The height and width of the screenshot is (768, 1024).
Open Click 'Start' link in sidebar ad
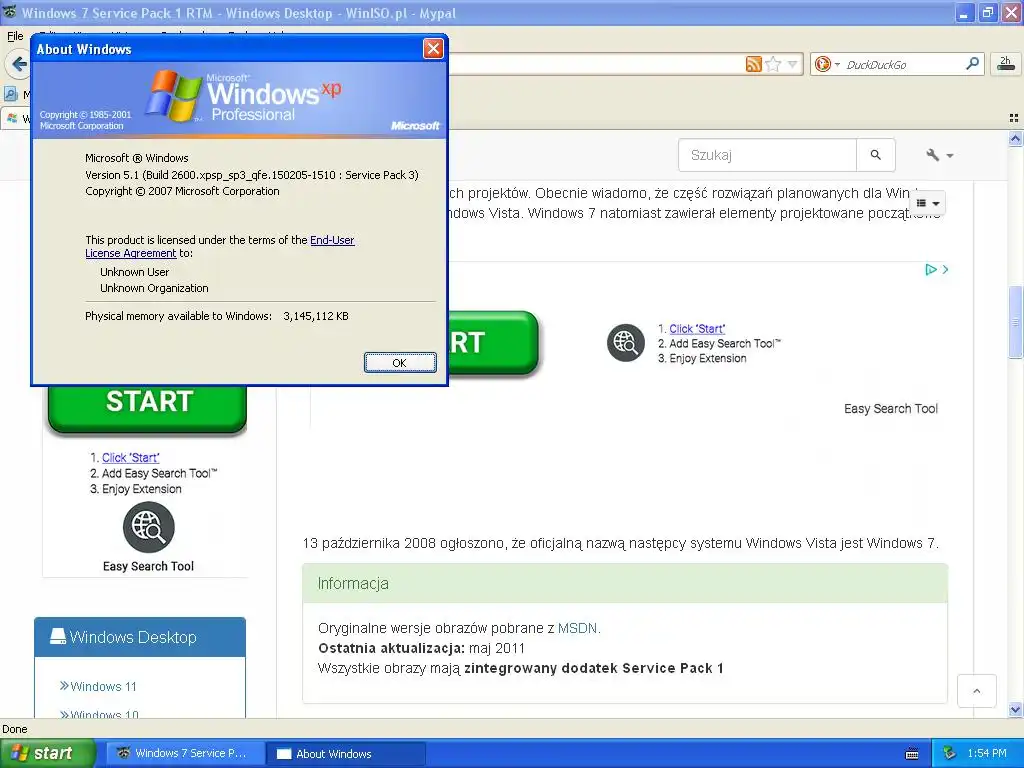(131, 457)
